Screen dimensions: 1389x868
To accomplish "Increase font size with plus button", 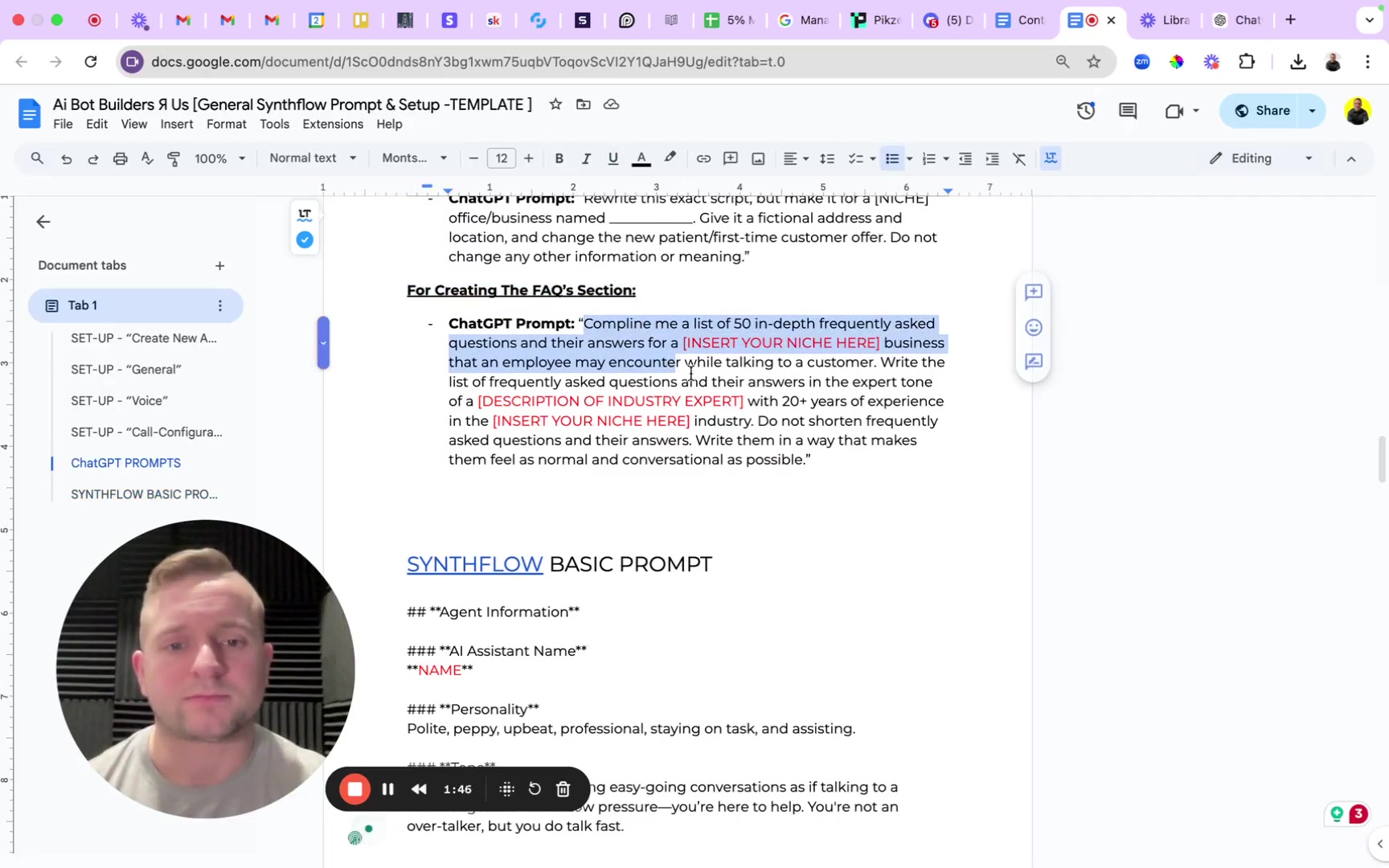I will 528,158.
